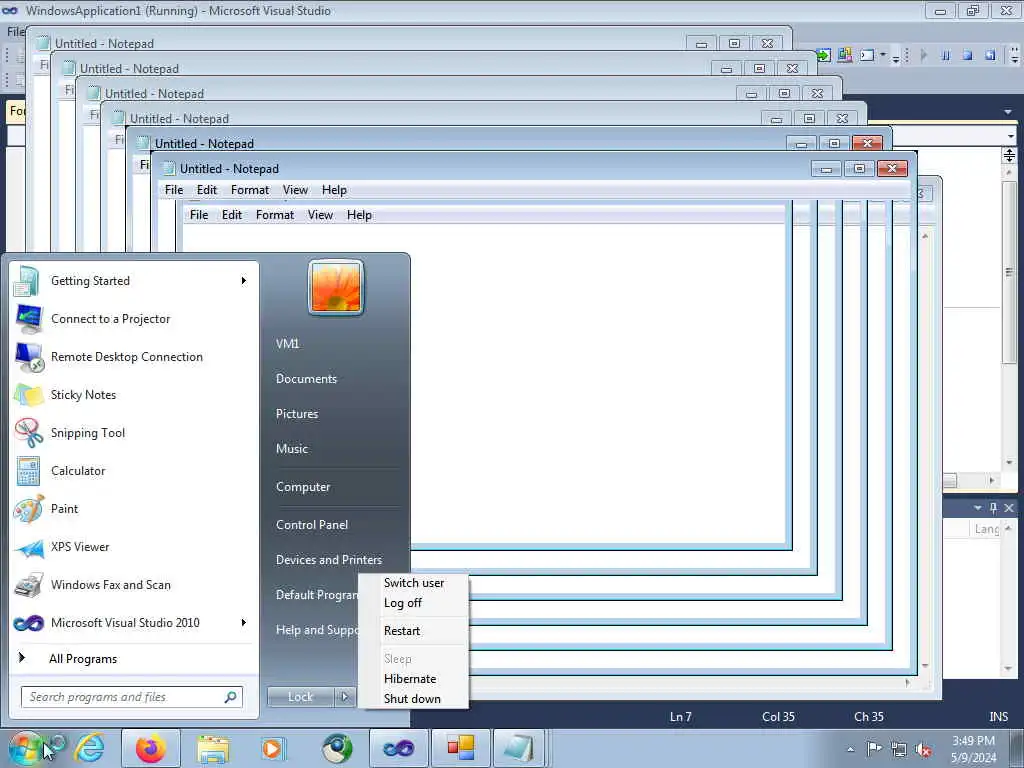Open Windows Fax and Scan

click(134, 584)
